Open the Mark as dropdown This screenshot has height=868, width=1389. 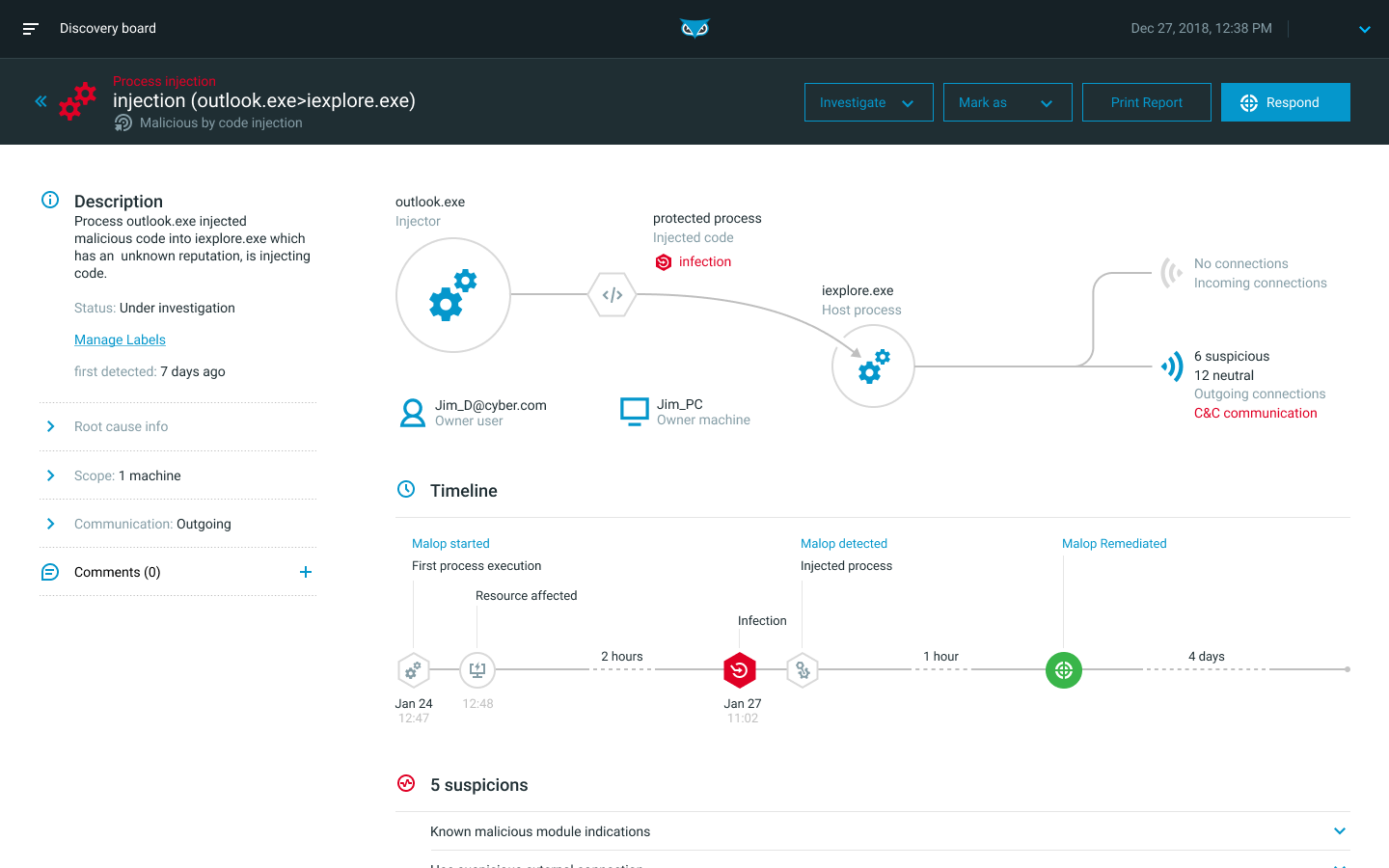point(1007,102)
